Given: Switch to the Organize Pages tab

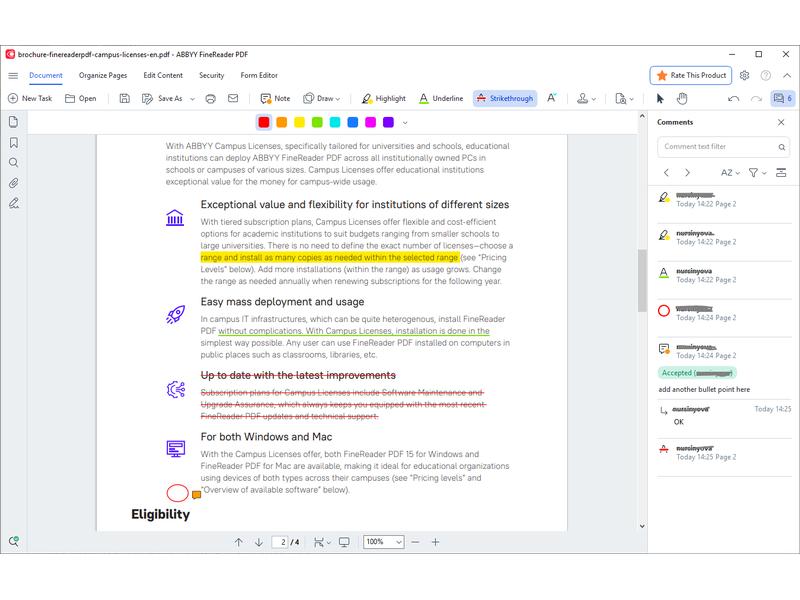Looking at the screenshot, I should pyautogui.click(x=103, y=76).
